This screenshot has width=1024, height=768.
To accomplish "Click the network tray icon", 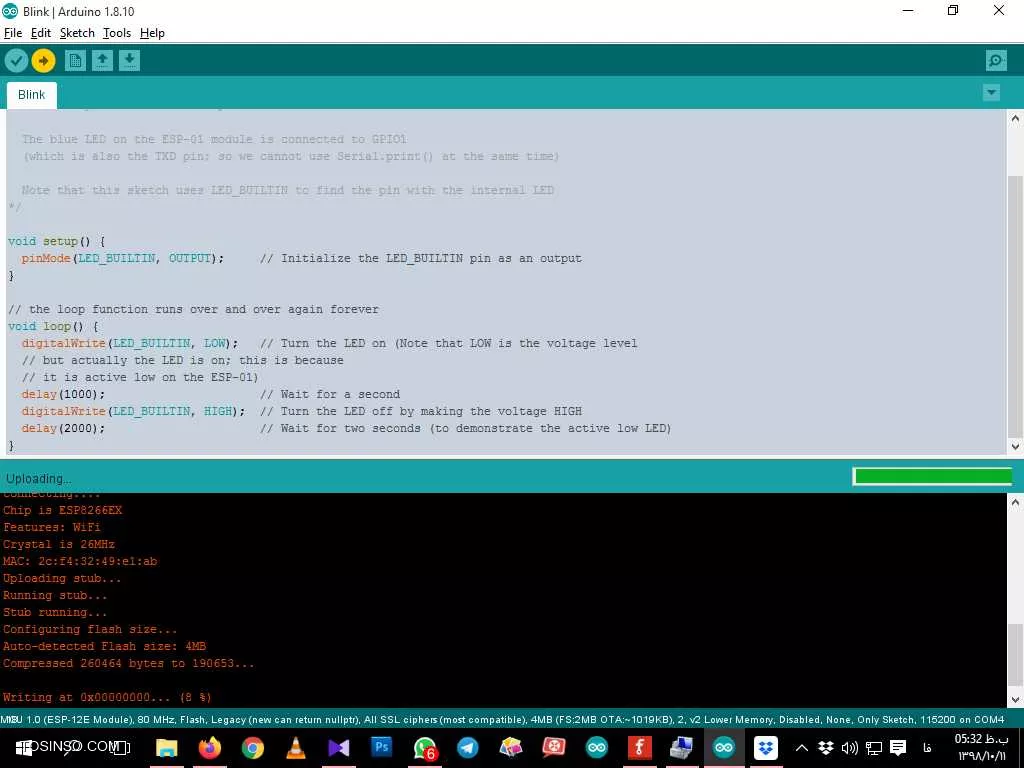I will pyautogui.click(x=874, y=748).
